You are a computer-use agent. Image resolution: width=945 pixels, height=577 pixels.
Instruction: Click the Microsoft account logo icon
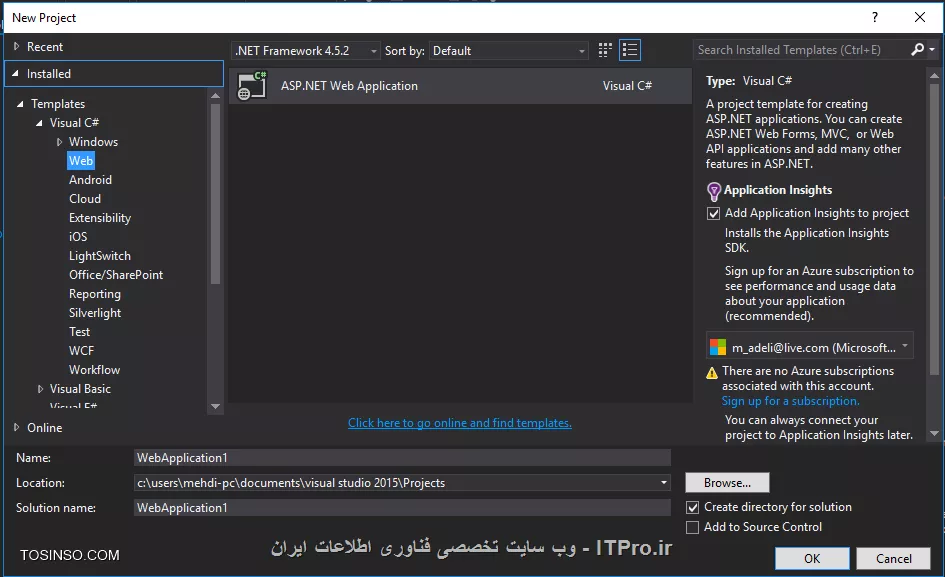pos(718,347)
